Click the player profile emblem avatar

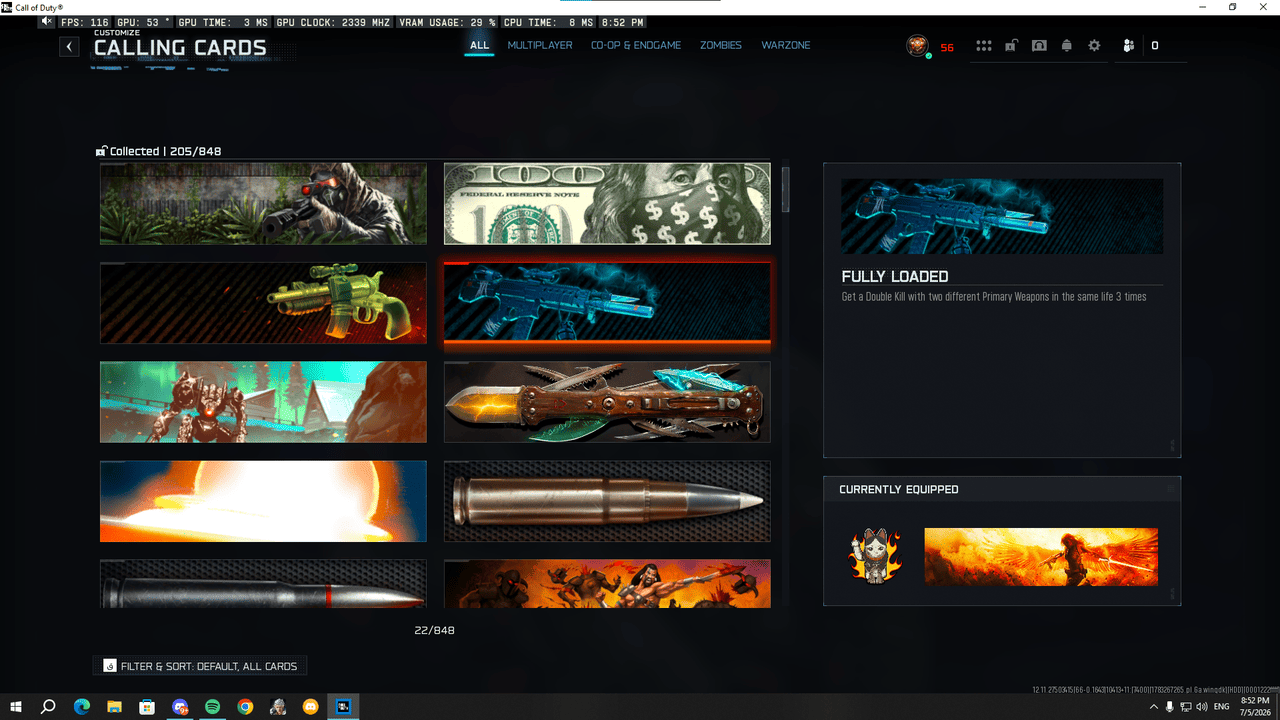(917, 46)
